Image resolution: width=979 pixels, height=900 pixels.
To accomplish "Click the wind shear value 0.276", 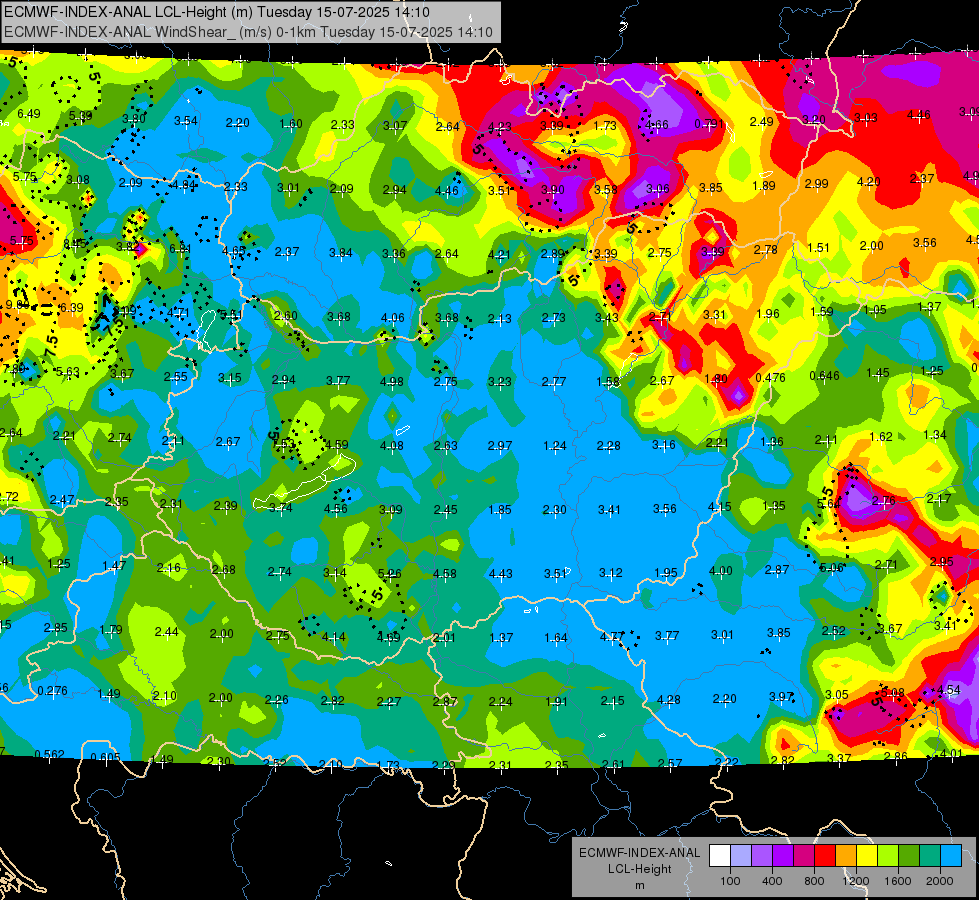I will point(52,690).
